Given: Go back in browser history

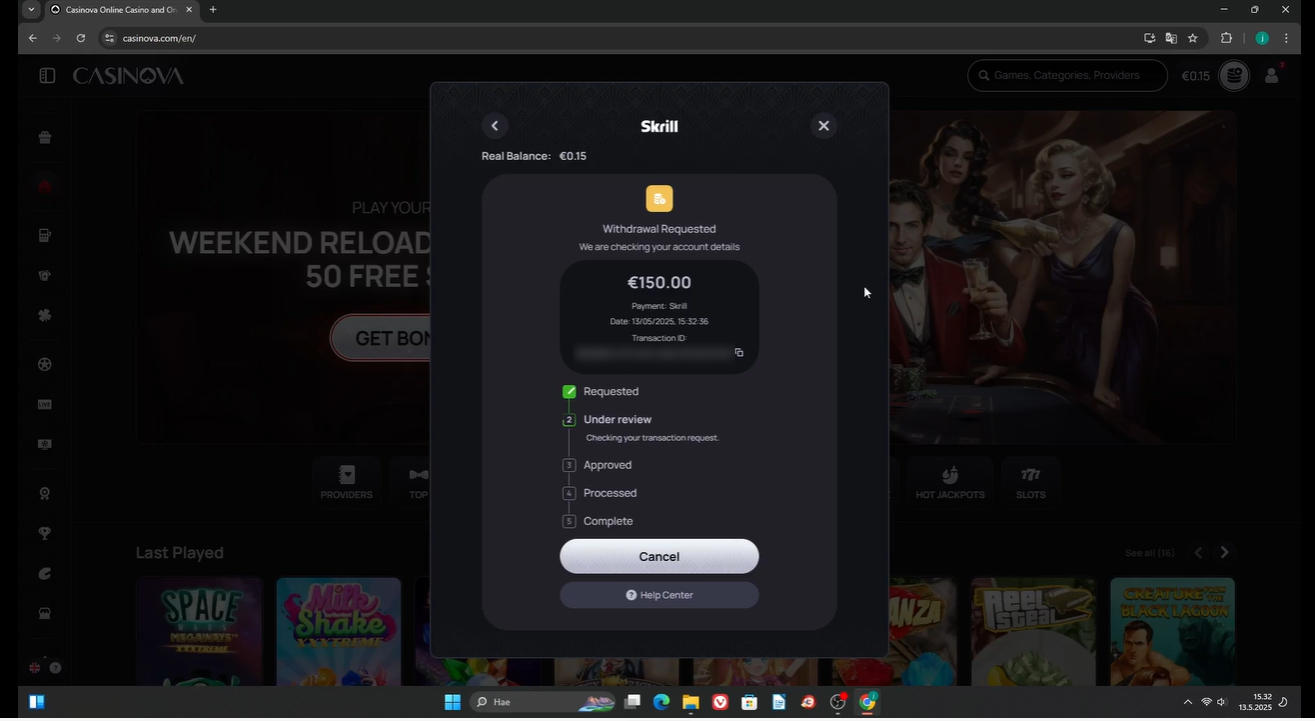Looking at the screenshot, I should coord(33,38).
